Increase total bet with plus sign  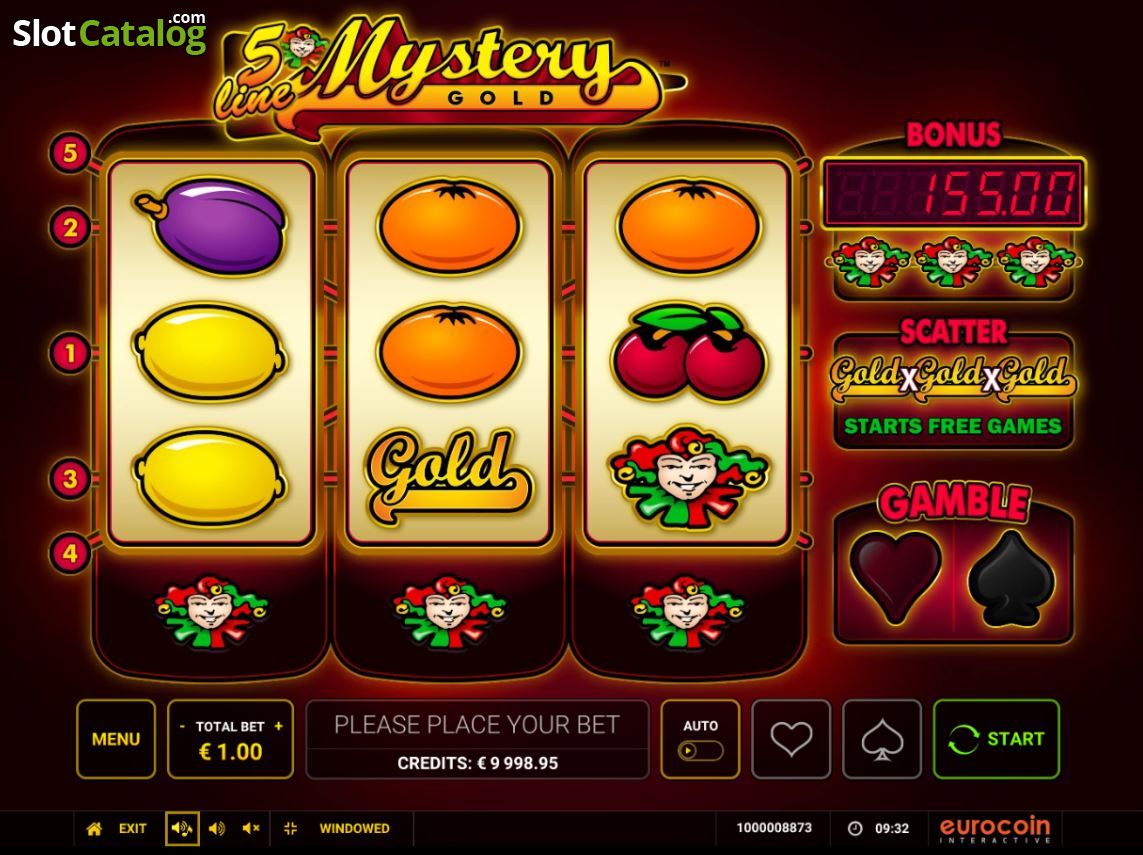tap(278, 727)
